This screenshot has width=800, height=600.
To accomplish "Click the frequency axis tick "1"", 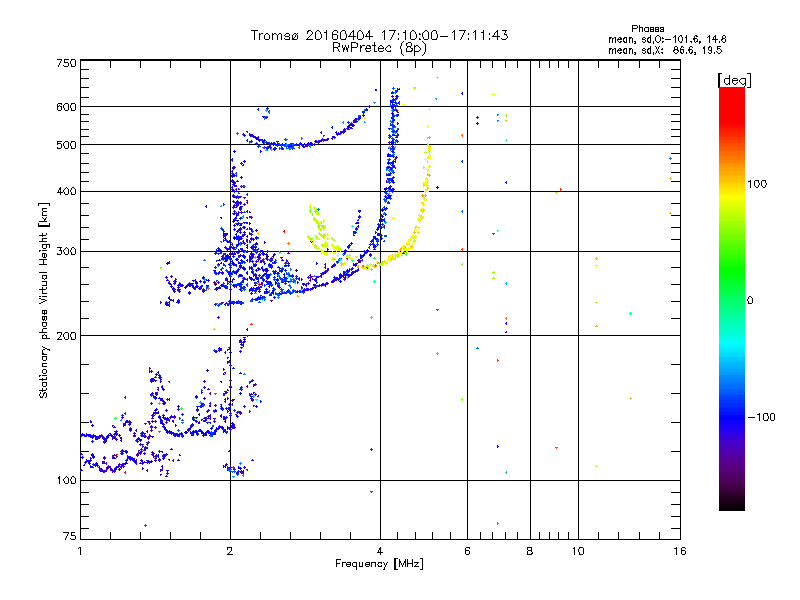I will (x=80, y=551).
